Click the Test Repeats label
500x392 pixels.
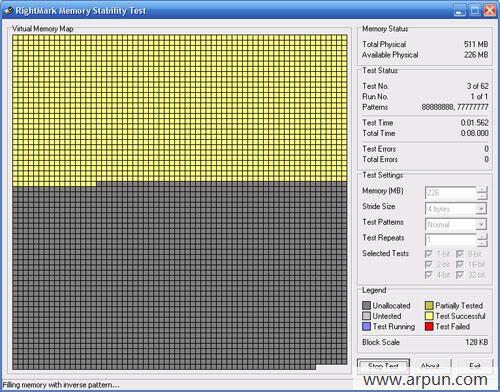click(x=383, y=238)
